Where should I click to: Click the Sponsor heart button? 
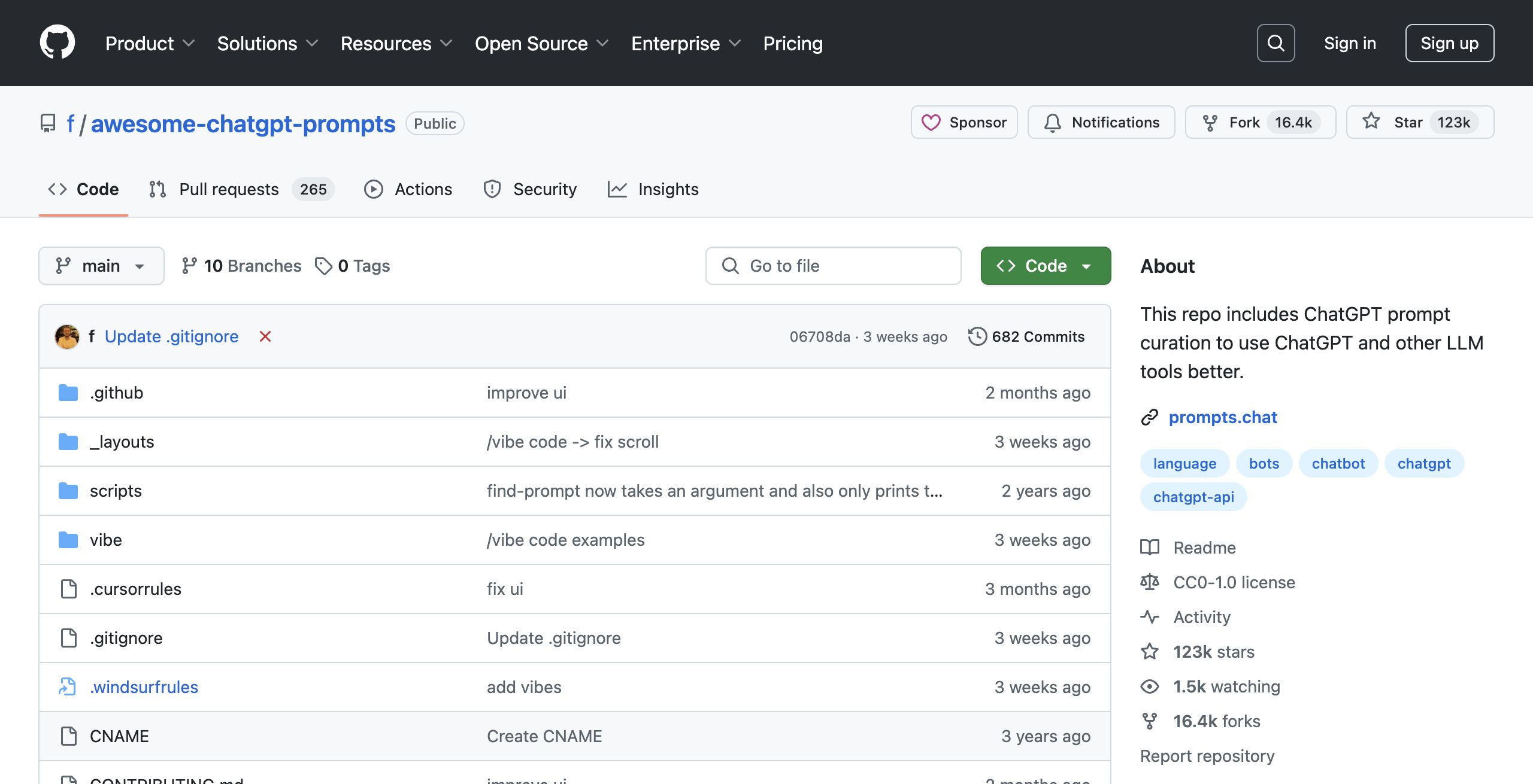coord(964,123)
